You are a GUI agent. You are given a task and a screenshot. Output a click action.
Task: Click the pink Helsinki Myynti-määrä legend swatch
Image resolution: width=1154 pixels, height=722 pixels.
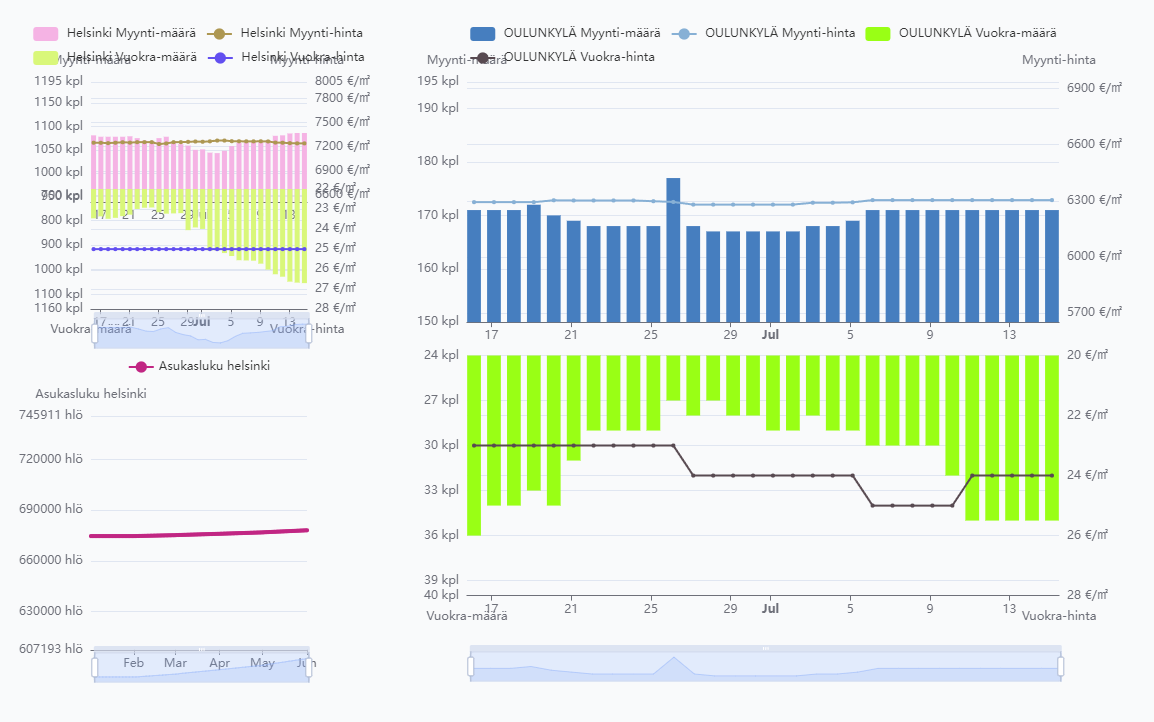coord(46,34)
